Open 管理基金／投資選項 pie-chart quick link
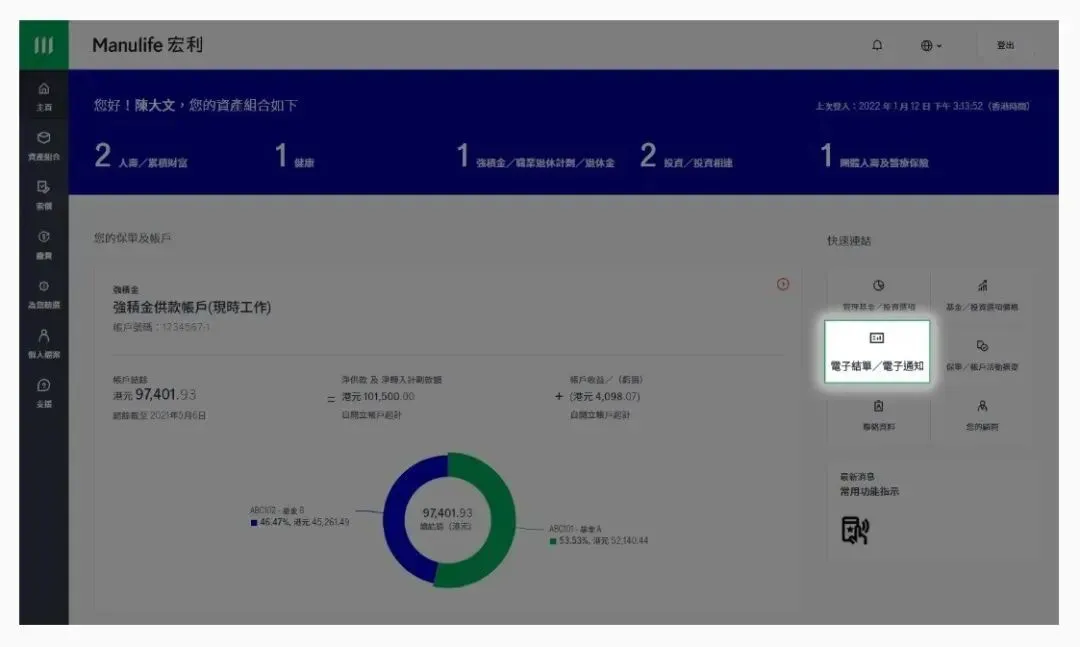Viewport: 1080px width, 647px height. (878, 295)
